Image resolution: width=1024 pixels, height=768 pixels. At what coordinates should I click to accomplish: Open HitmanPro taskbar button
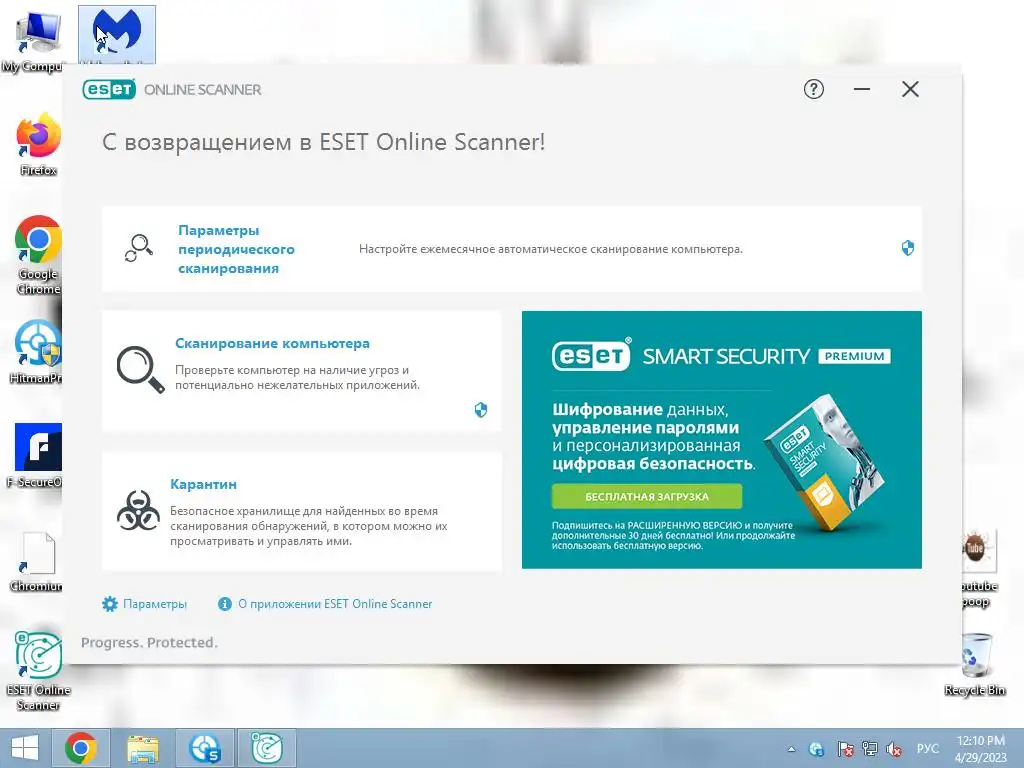click(x=206, y=748)
